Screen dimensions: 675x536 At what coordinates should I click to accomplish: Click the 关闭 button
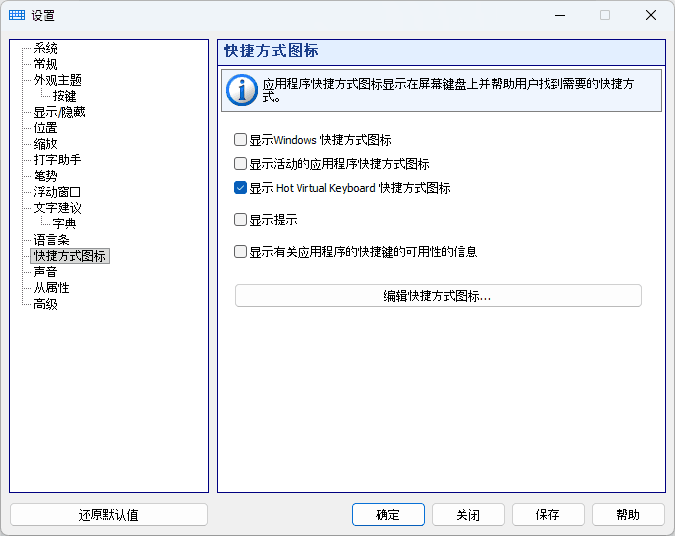point(468,514)
